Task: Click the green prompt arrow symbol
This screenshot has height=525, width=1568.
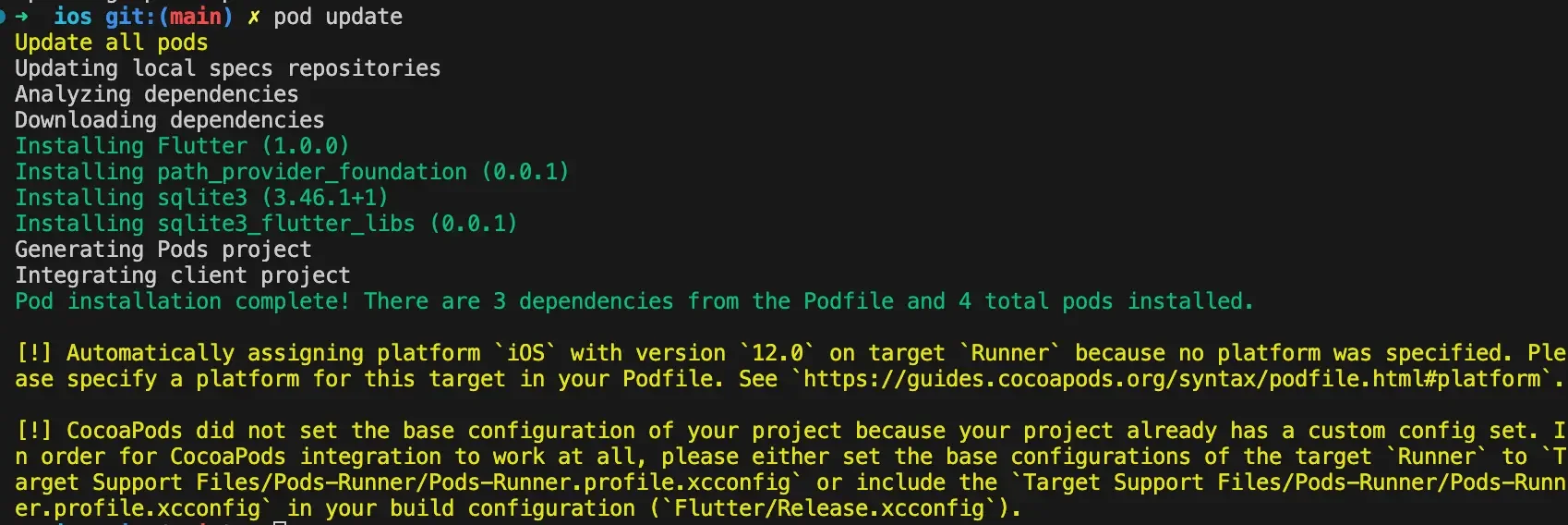Action: point(21,17)
